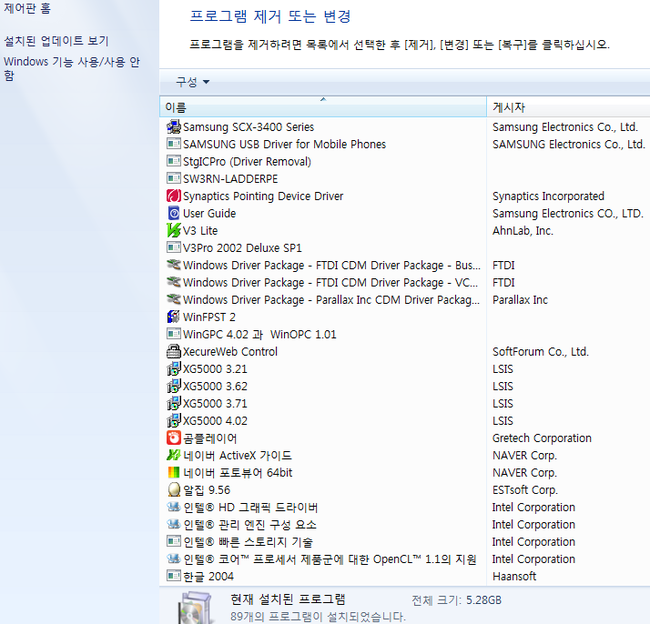Click the ESTsoft Corp. publisher cell
The height and width of the screenshot is (624, 650).
525,490
